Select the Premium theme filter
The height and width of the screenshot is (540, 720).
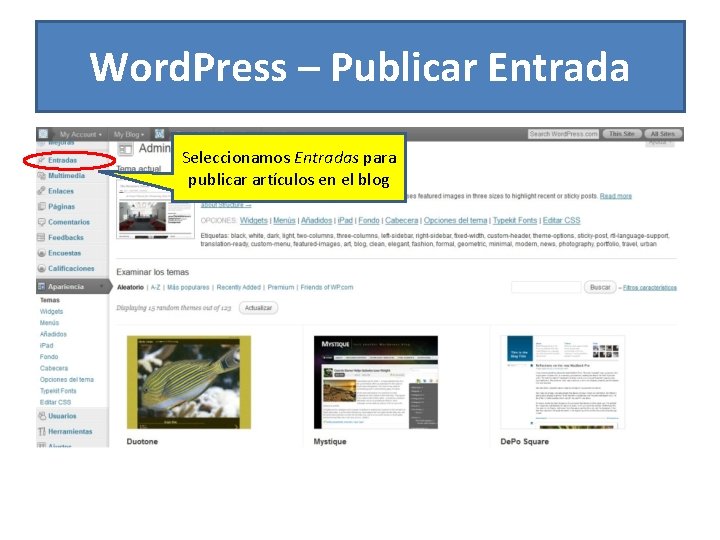click(x=281, y=287)
